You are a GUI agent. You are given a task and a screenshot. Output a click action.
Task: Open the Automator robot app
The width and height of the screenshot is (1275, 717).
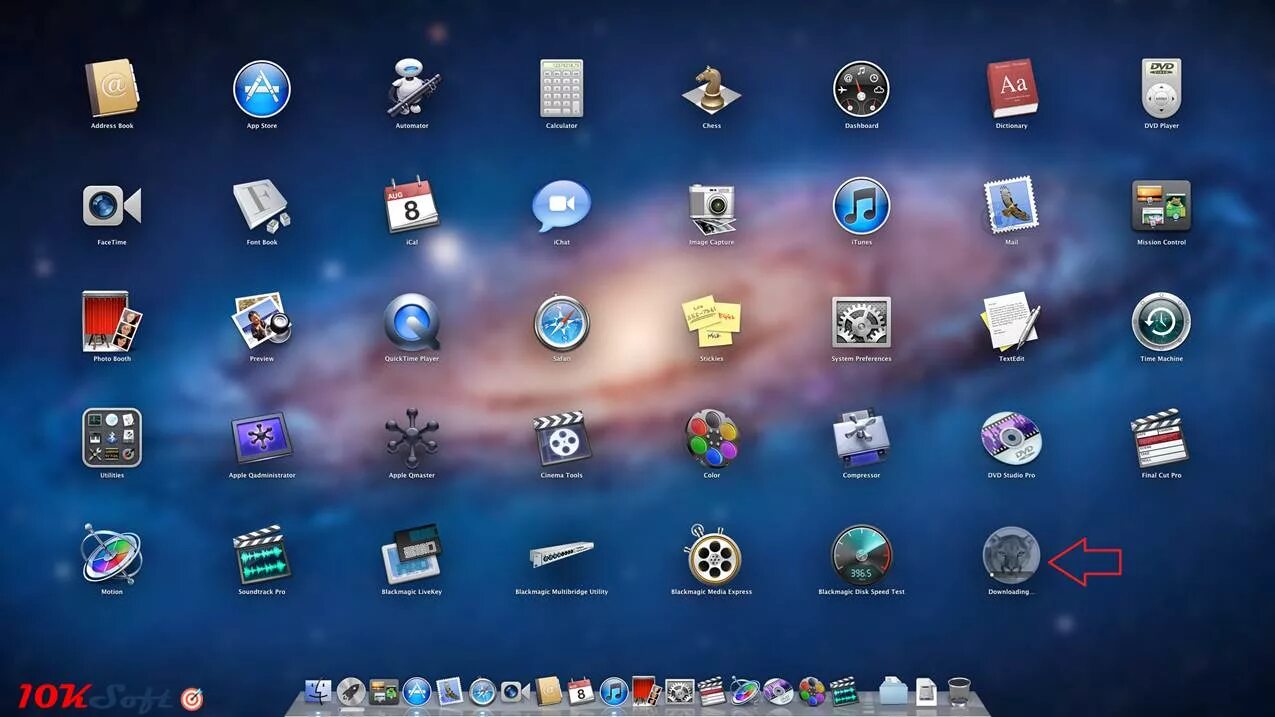point(412,88)
